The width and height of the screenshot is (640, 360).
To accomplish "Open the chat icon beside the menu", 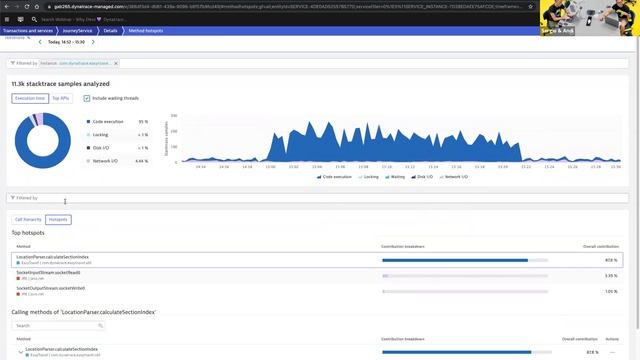I will click(20, 19).
